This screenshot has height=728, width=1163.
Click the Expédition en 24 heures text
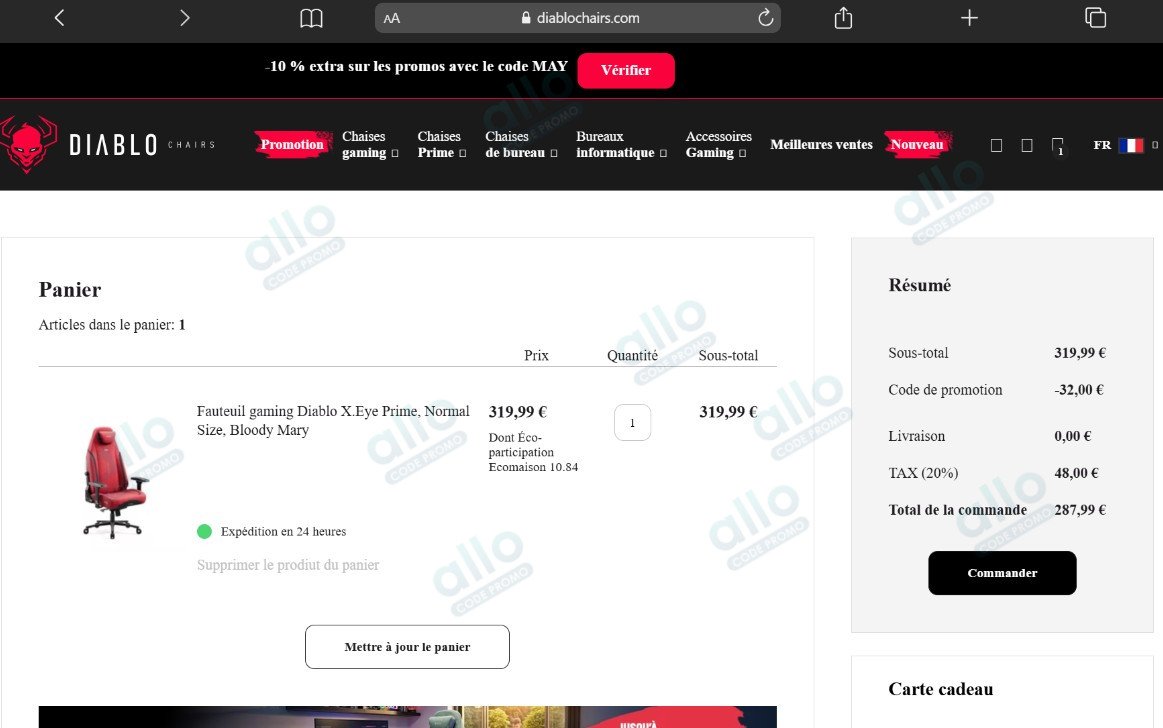(283, 532)
